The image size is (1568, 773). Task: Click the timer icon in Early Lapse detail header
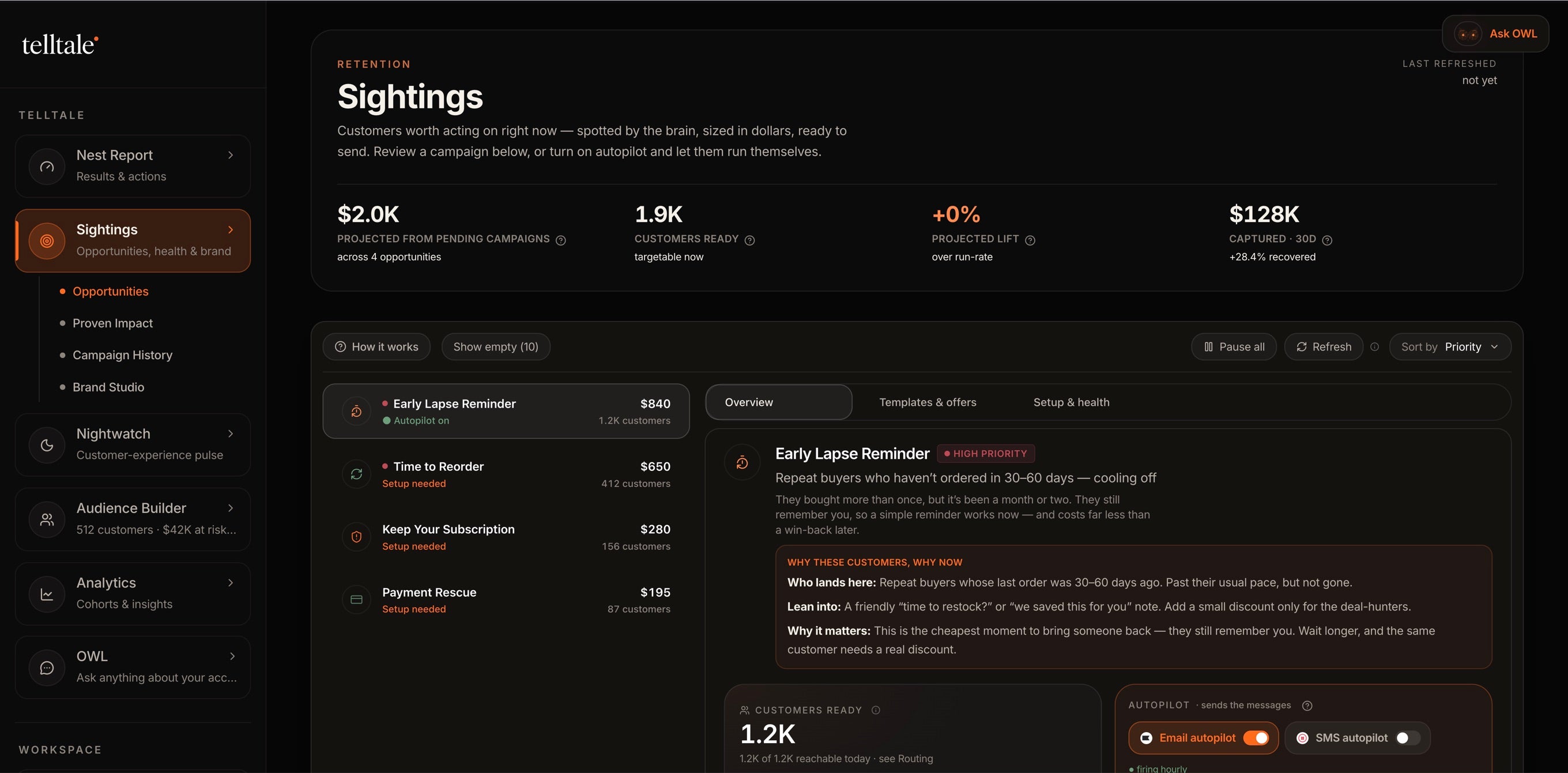(742, 462)
